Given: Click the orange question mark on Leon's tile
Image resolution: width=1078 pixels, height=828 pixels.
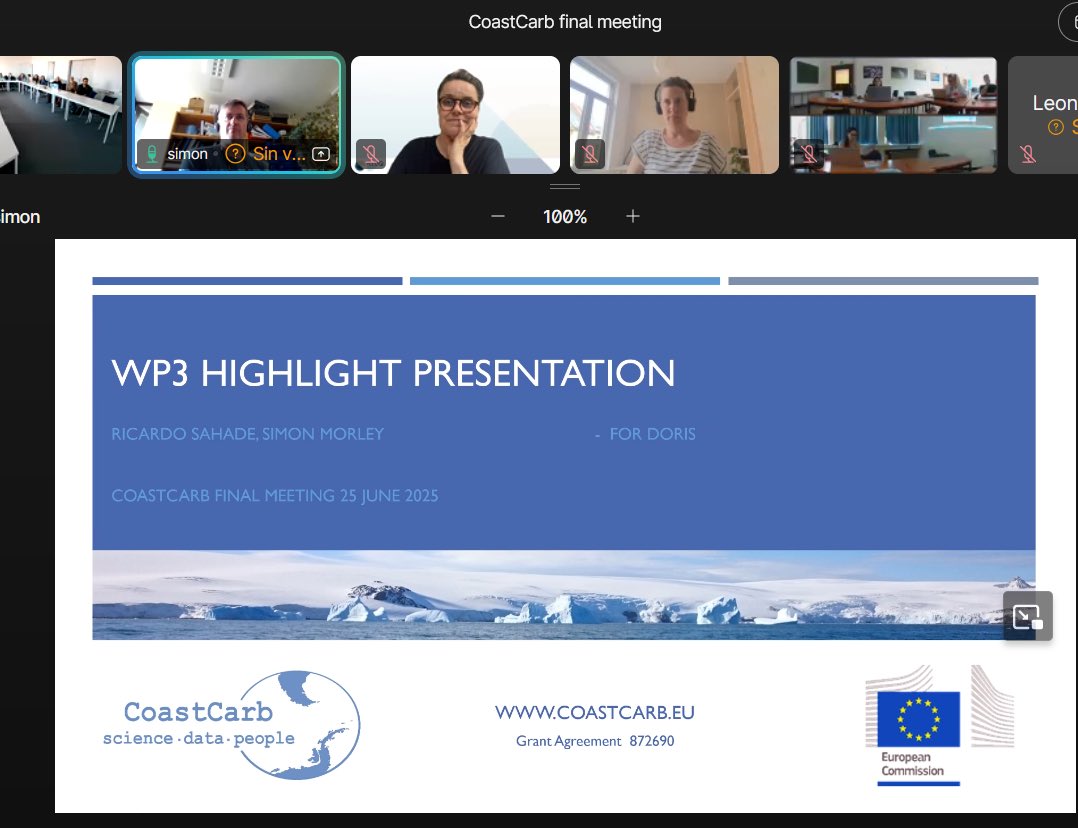Looking at the screenshot, I should [1055, 127].
